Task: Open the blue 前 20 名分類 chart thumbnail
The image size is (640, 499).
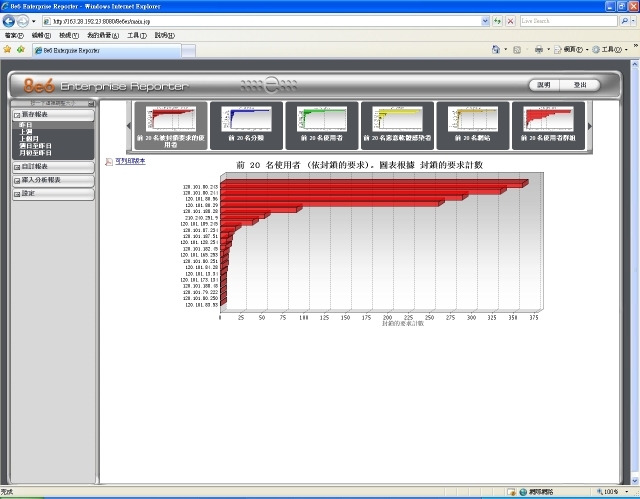Action: coord(246,126)
